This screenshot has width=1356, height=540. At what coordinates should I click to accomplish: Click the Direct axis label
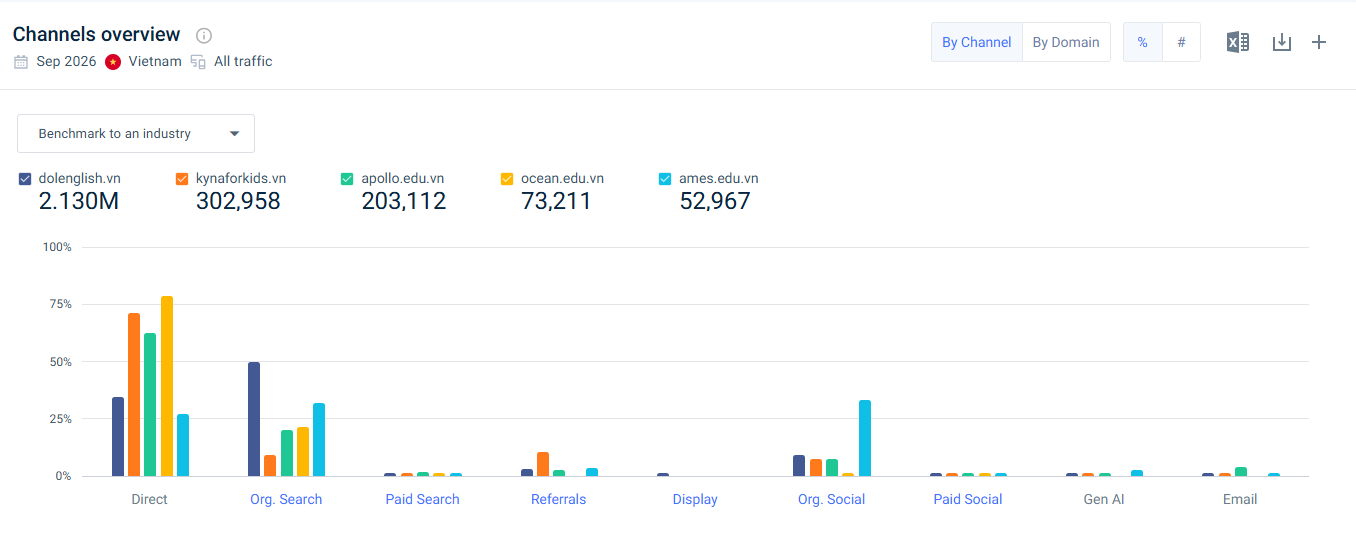pyautogui.click(x=149, y=499)
